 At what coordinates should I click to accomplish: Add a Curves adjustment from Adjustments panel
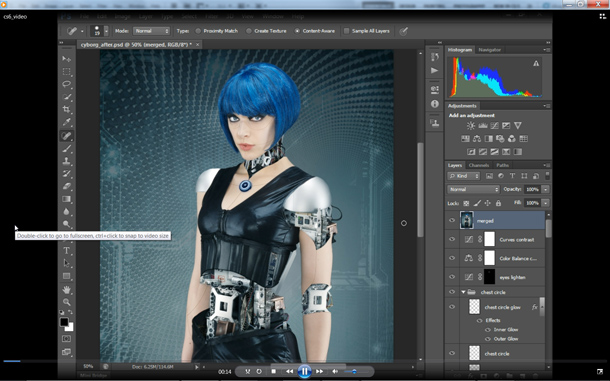point(494,126)
